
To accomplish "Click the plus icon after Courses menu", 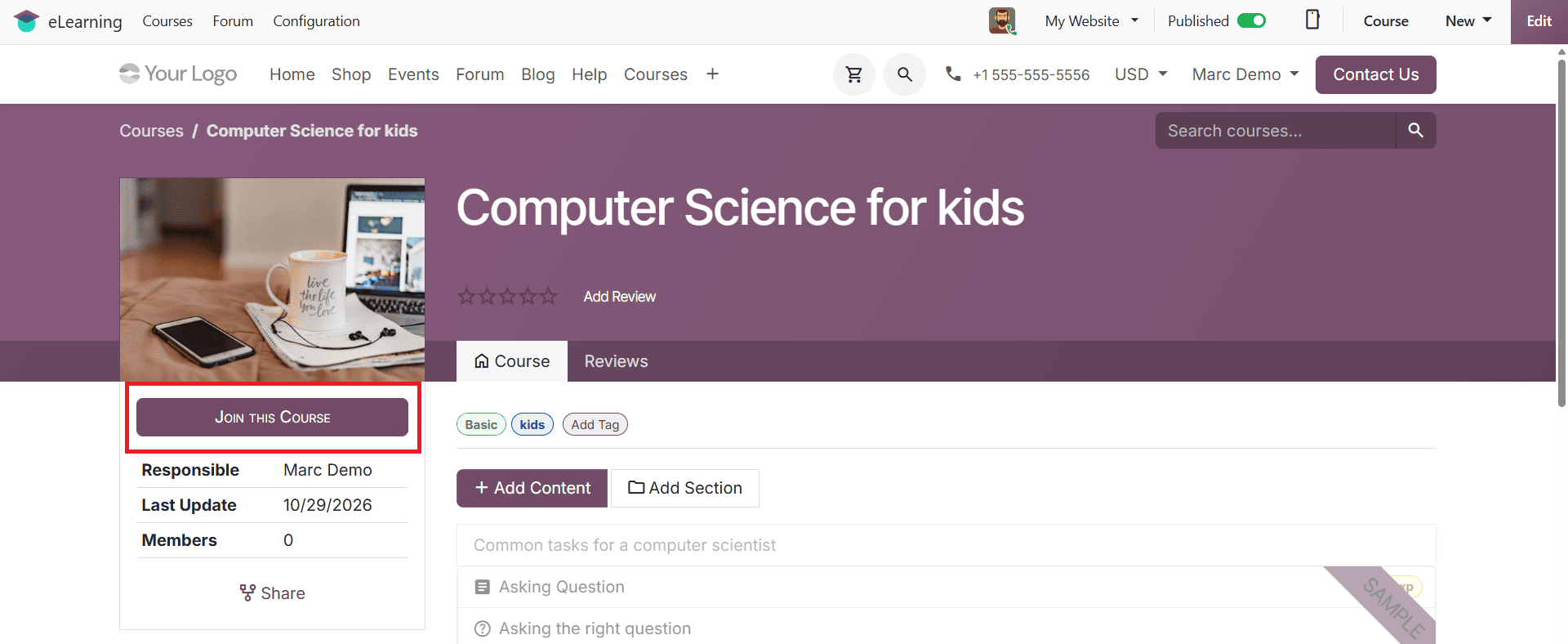I will tap(712, 74).
